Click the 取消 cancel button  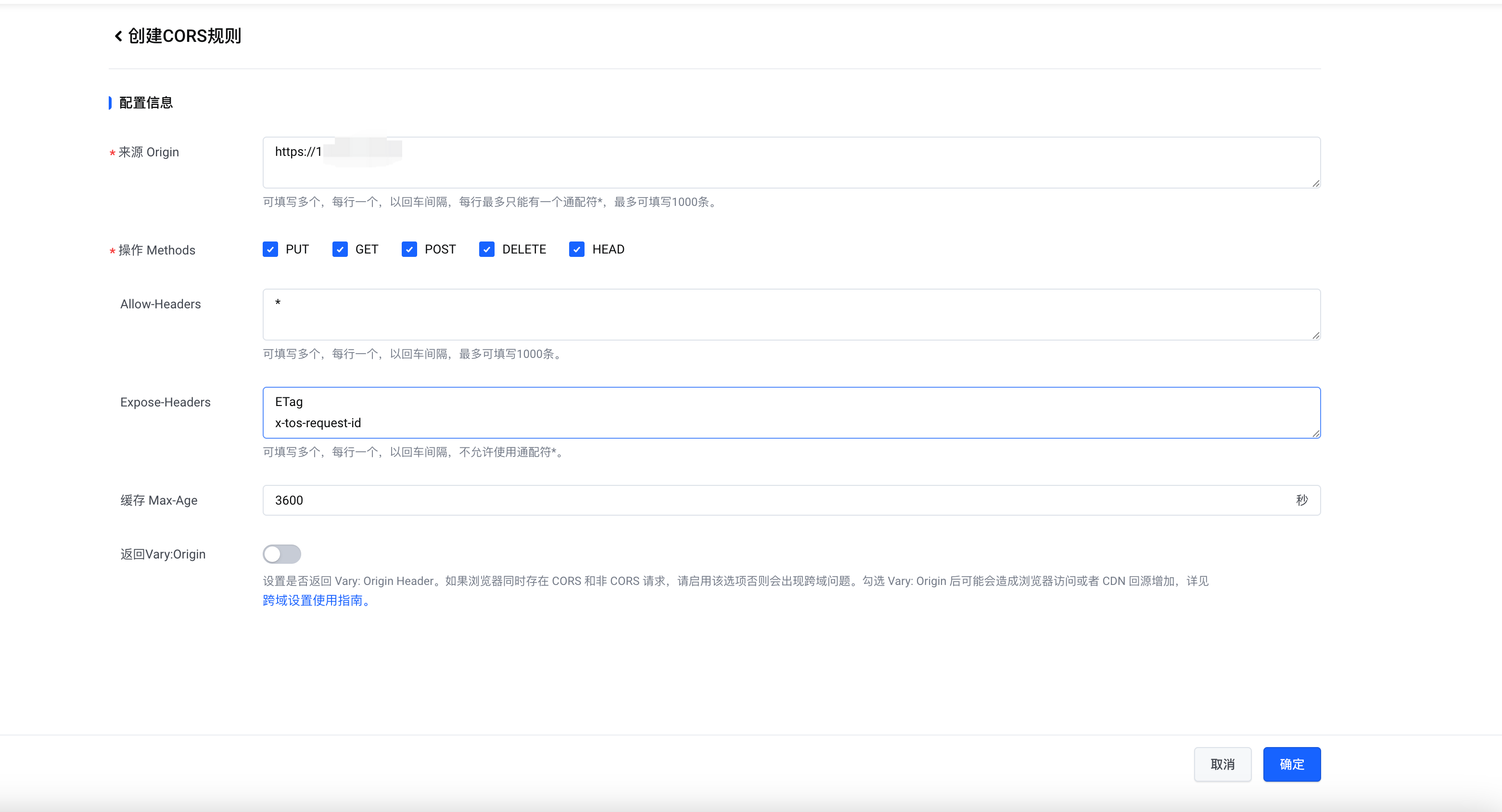point(1222,764)
